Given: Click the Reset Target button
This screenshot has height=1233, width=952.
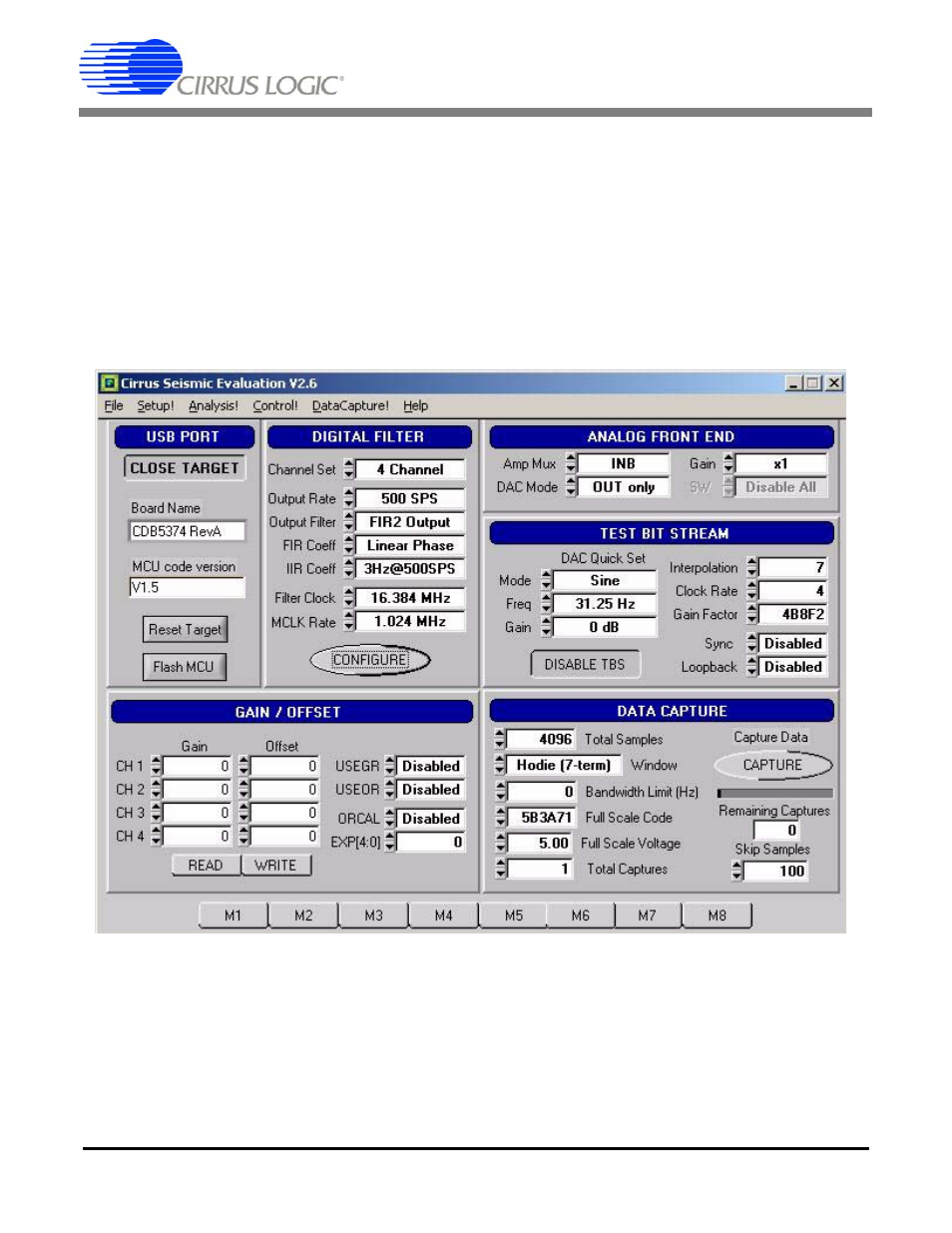Looking at the screenshot, I should (185, 630).
